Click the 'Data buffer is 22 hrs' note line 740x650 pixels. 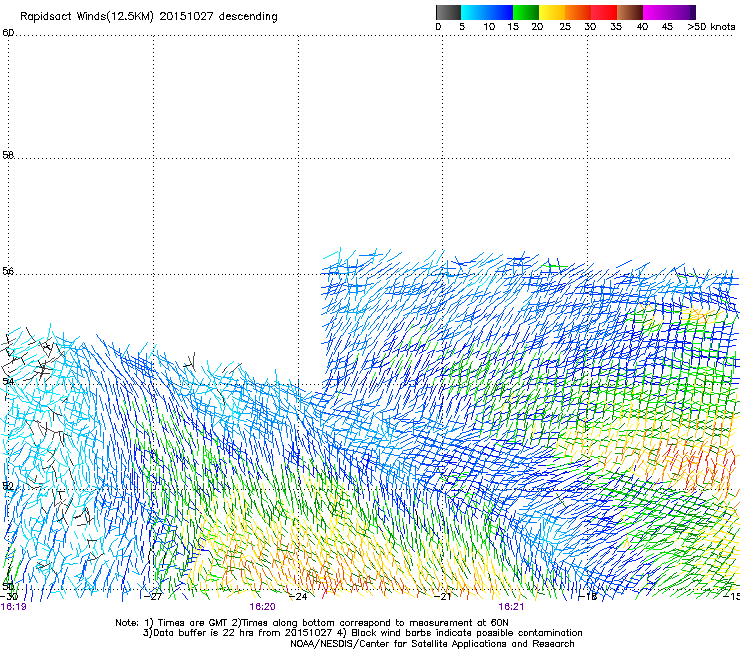(362, 633)
